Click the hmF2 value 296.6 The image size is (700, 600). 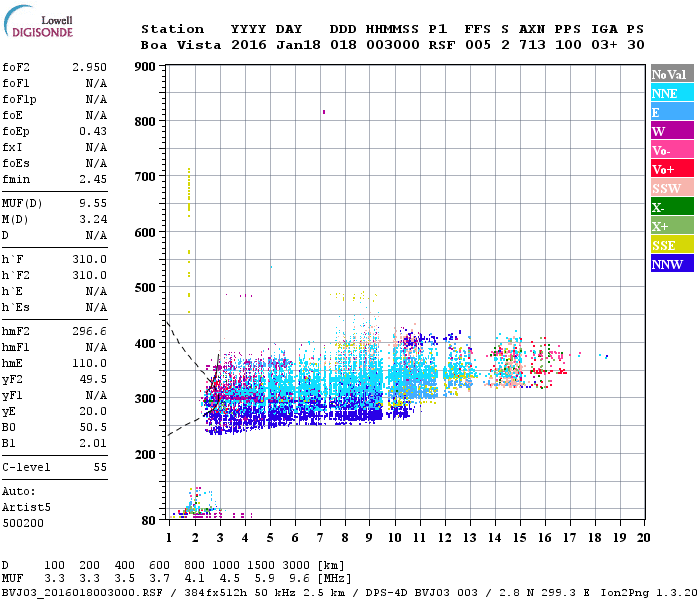click(x=89, y=331)
